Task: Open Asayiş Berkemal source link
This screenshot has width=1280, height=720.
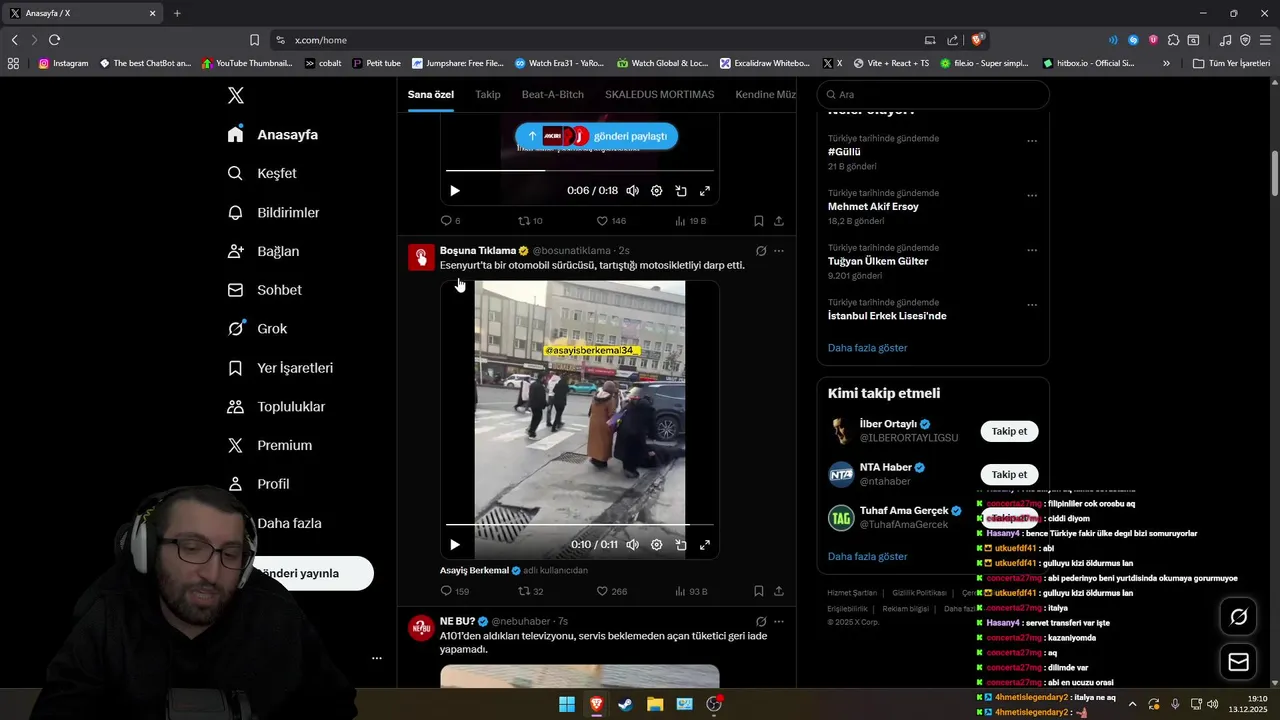Action: (x=474, y=570)
